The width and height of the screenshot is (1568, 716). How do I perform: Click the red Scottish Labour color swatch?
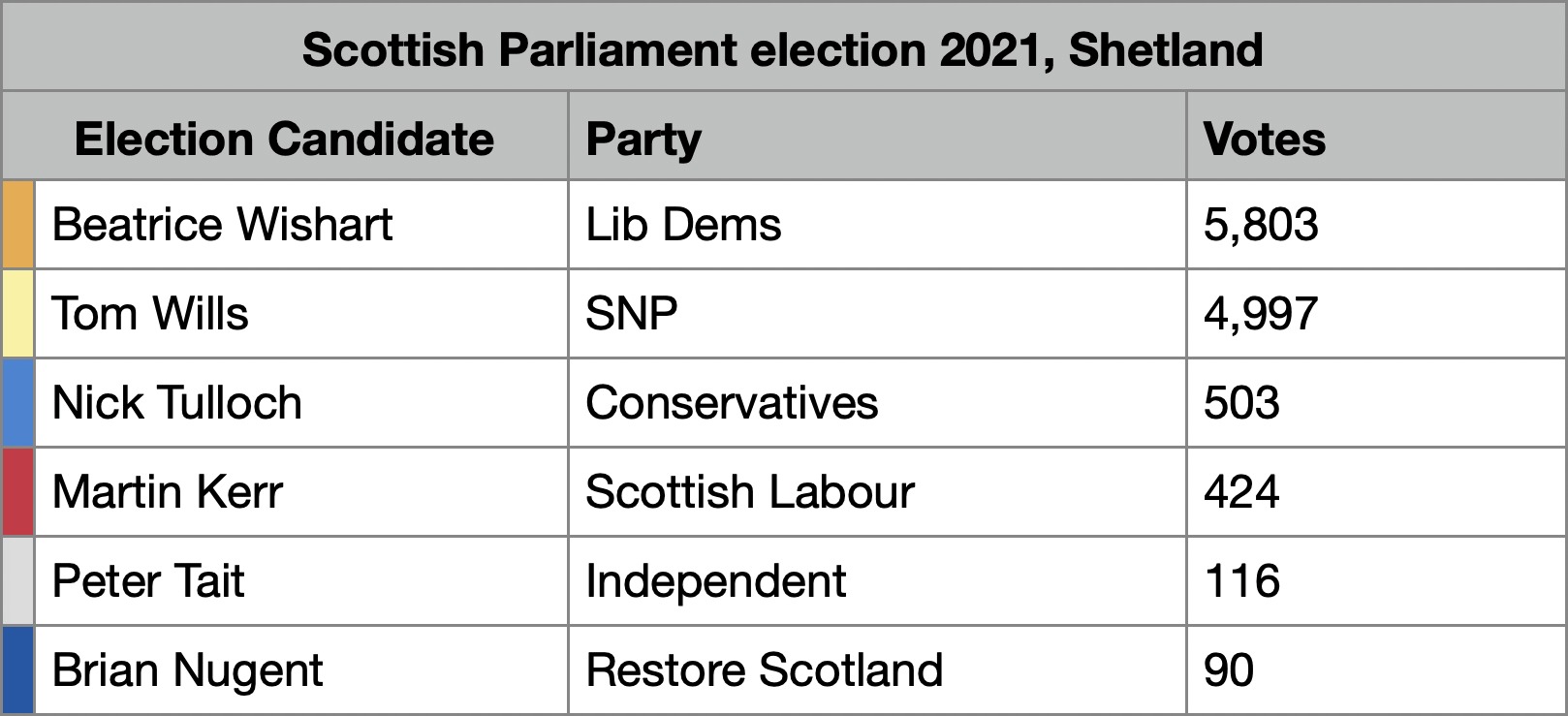tap(18, 492)
